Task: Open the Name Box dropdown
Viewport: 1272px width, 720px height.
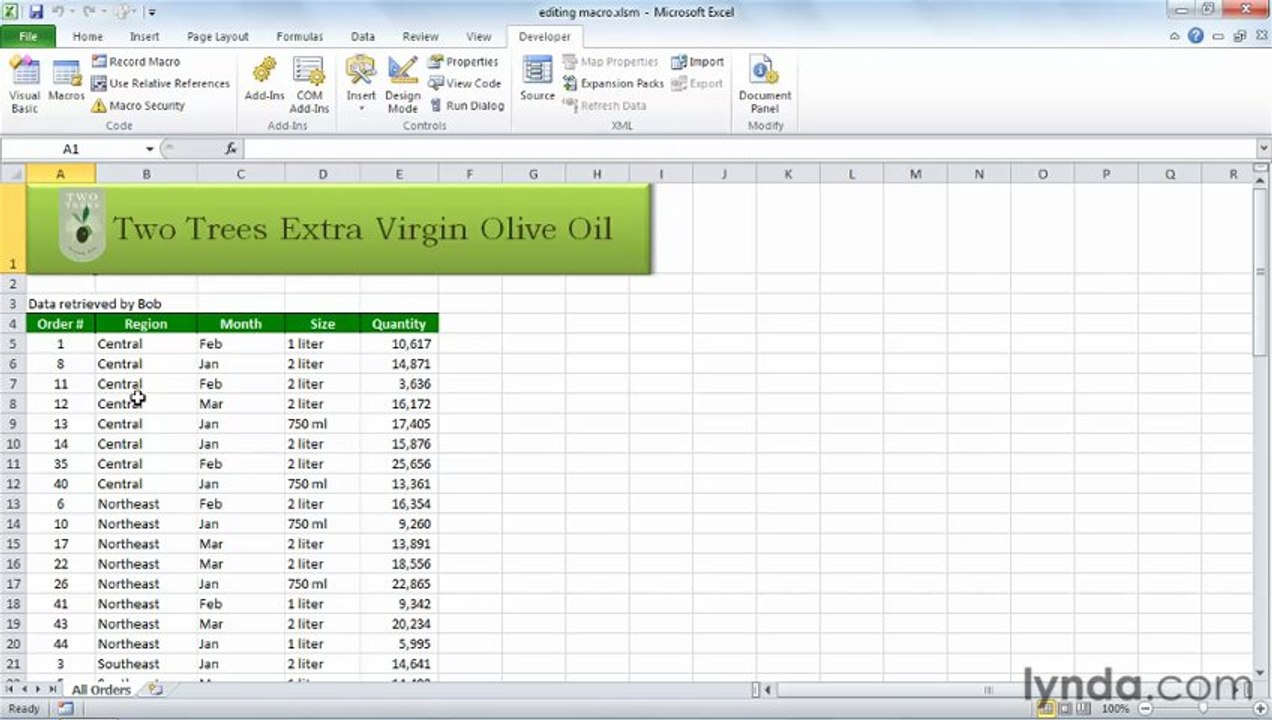Action: point(149,149)
